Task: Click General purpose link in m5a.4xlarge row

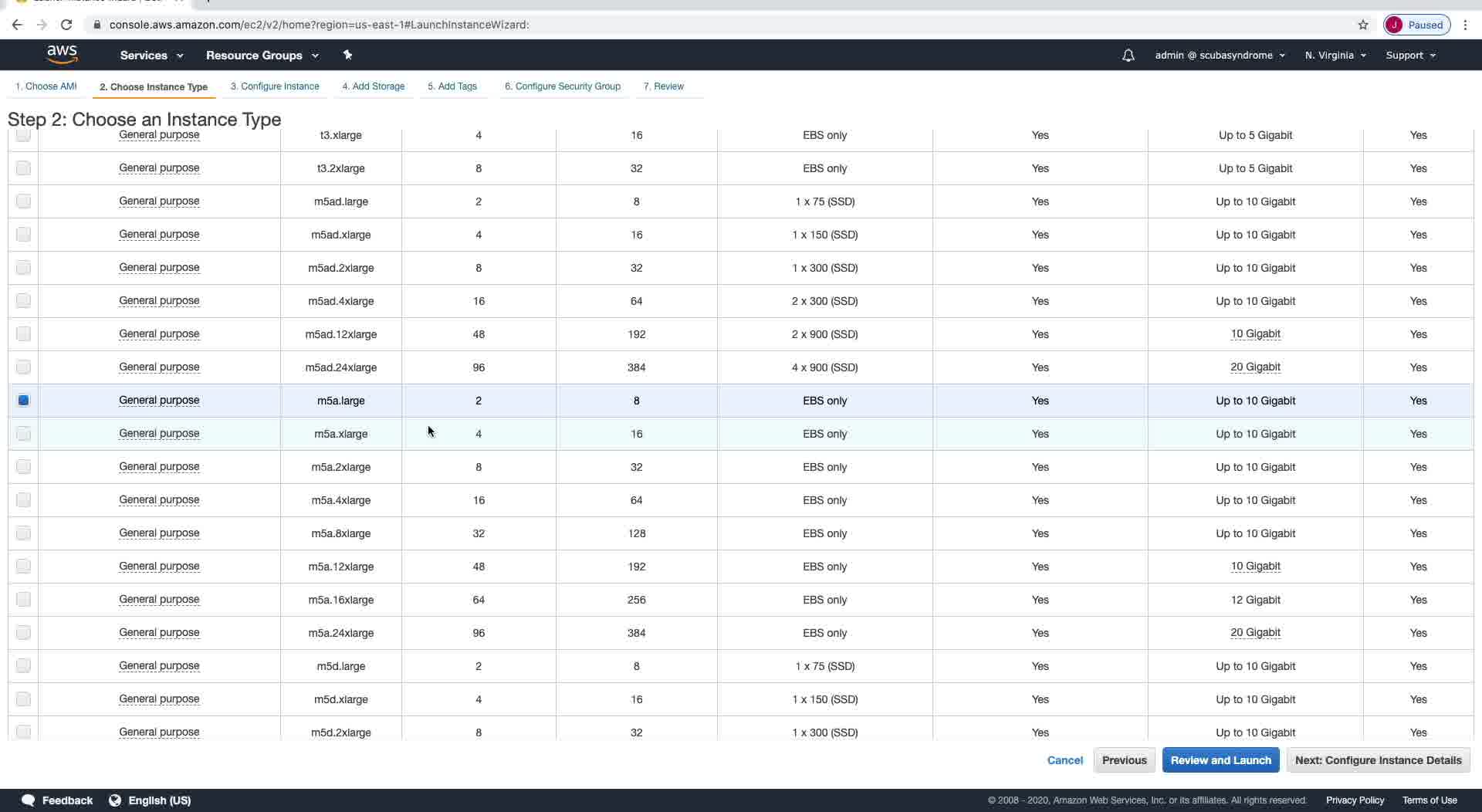Action: (x=159, y=500)
